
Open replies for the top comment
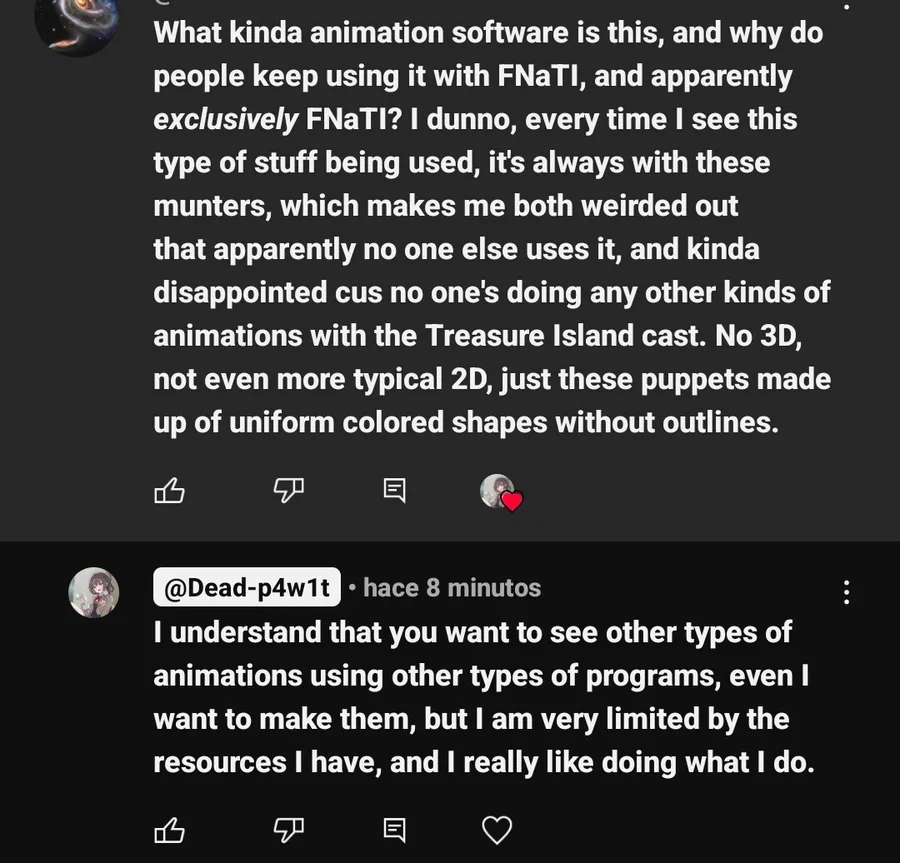395,490
